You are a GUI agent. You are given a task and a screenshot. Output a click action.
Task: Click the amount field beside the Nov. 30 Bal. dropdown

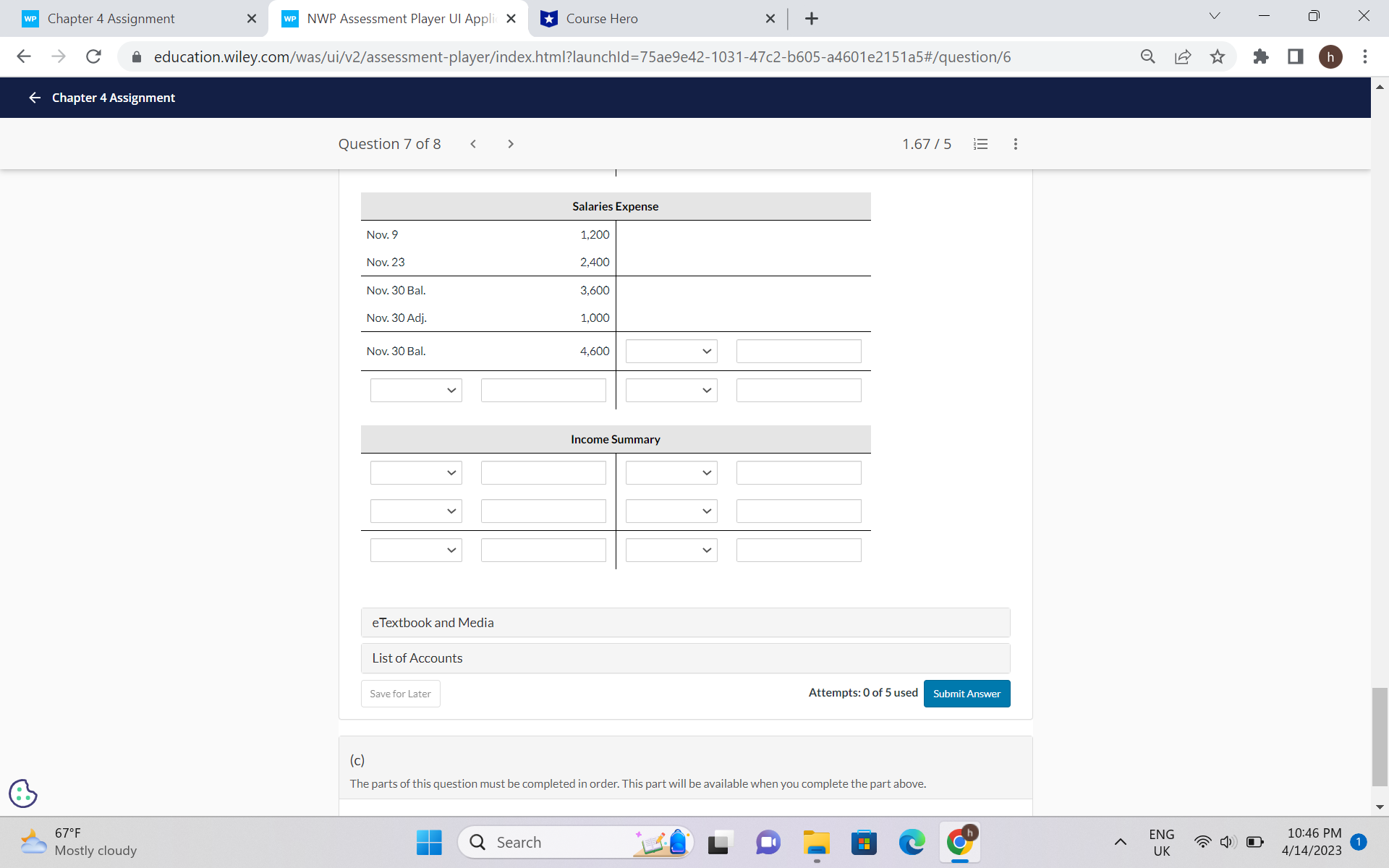point(798,351)
